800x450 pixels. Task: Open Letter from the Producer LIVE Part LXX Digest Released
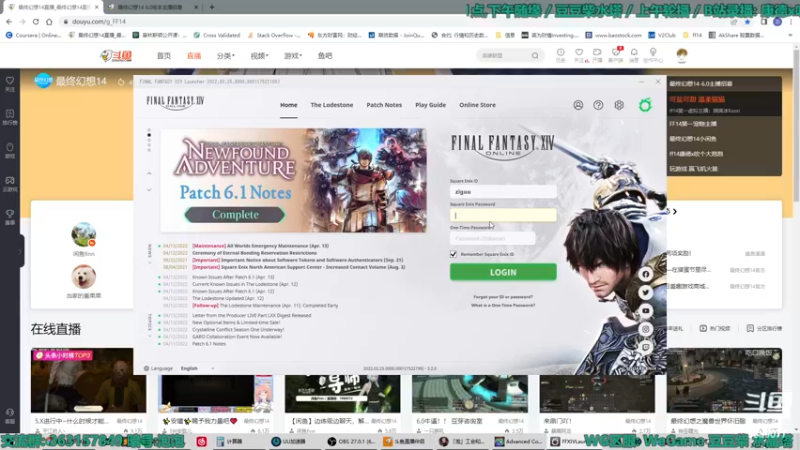point(252,315)
